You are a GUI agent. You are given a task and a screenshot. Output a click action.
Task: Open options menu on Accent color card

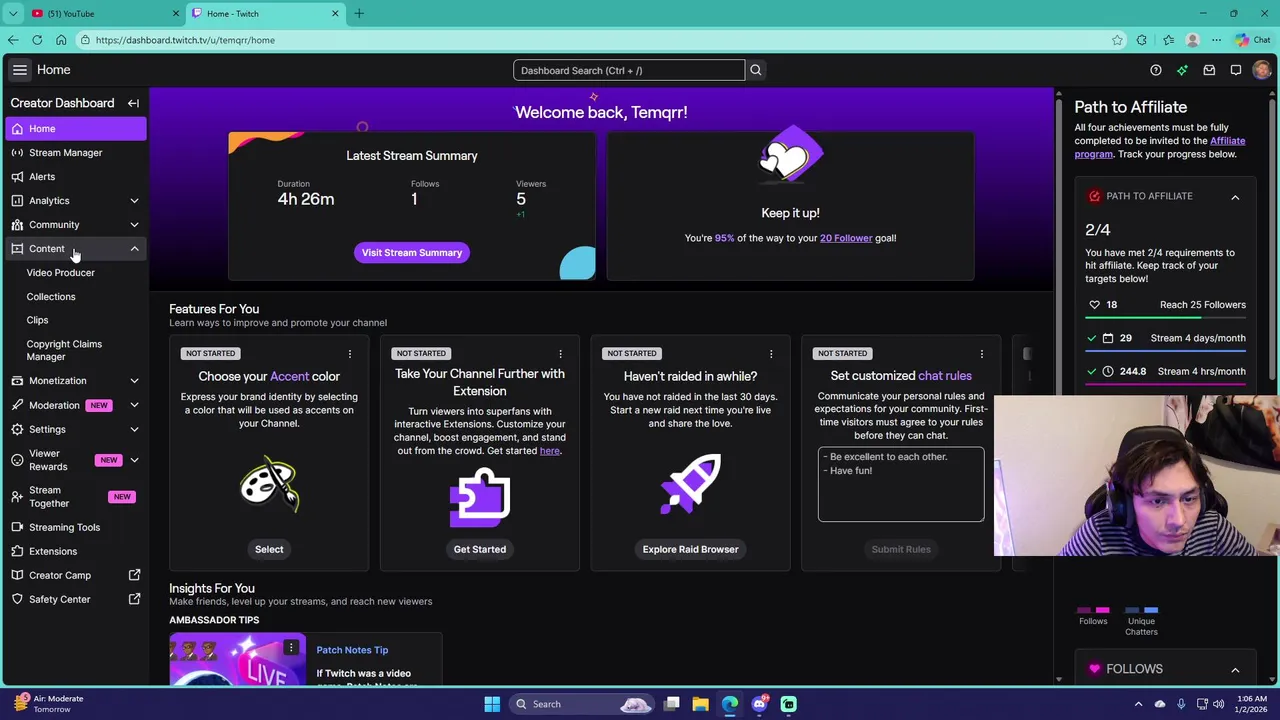click(x=350, y=353)
